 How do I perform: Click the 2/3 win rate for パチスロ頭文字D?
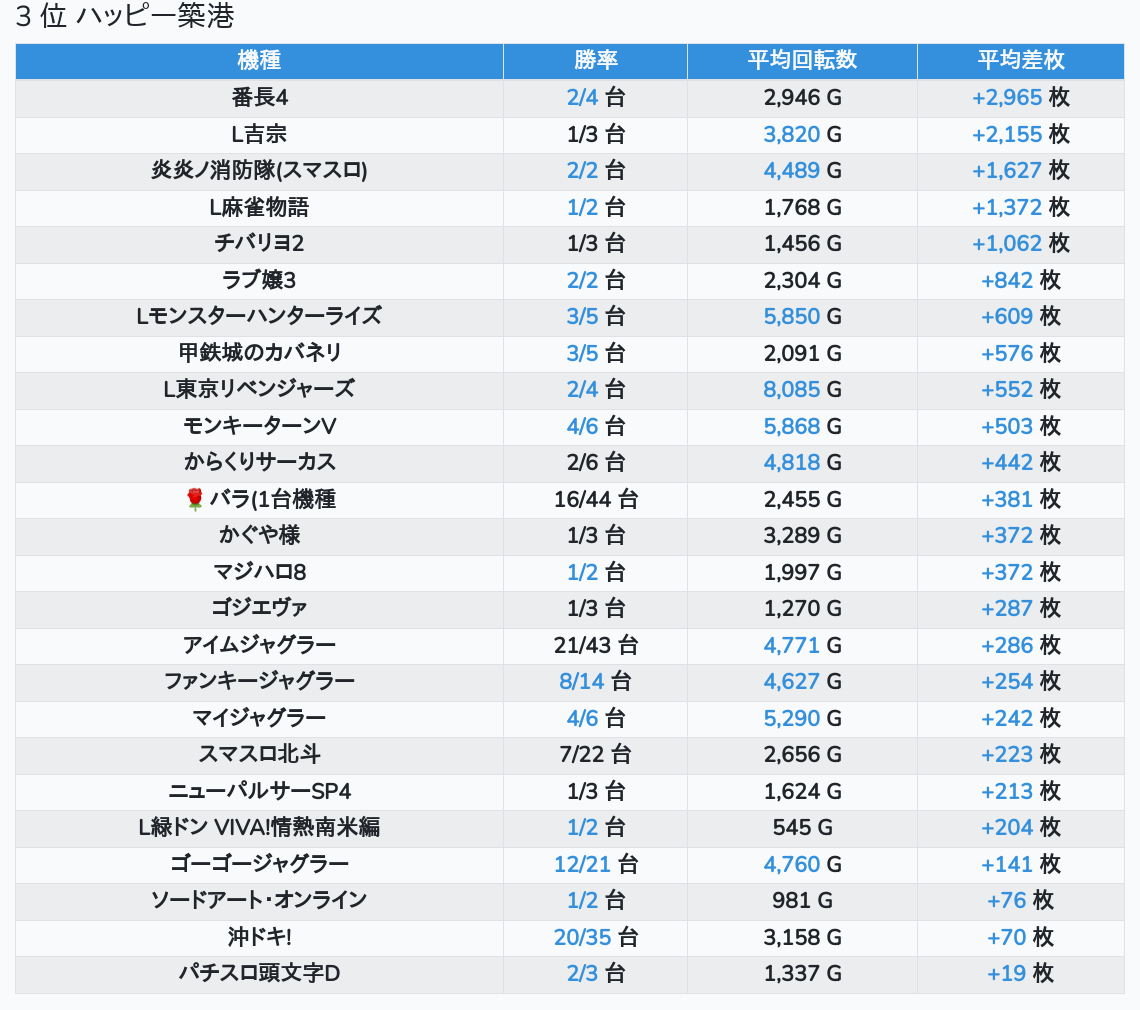tap(582, 974)
